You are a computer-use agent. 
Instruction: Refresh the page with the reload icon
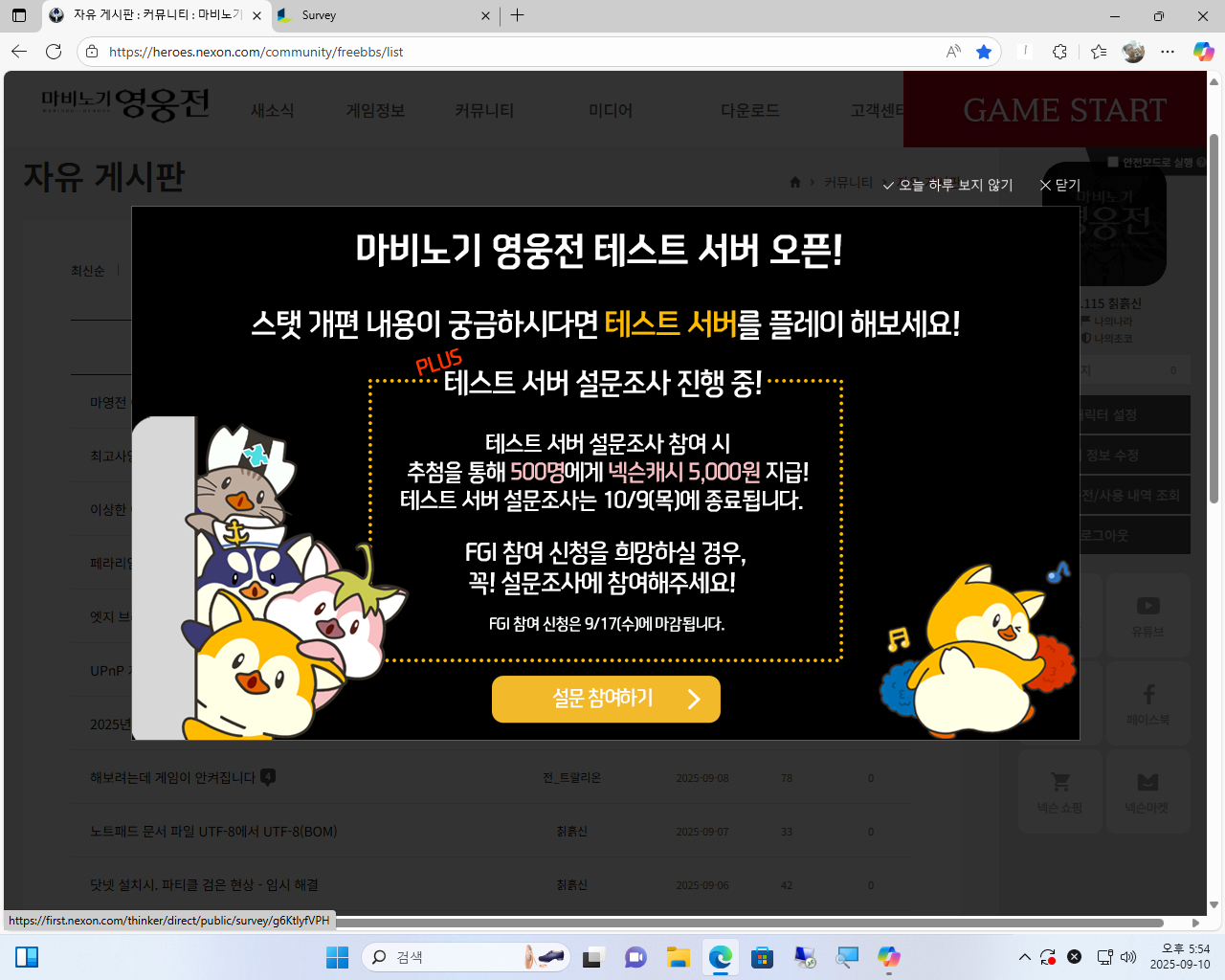[54, 52]
